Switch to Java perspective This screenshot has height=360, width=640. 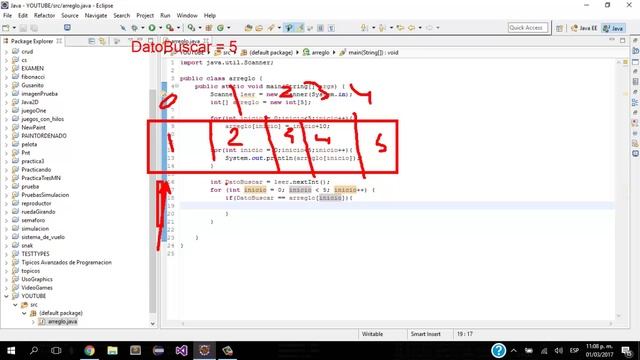pos(613,28)
